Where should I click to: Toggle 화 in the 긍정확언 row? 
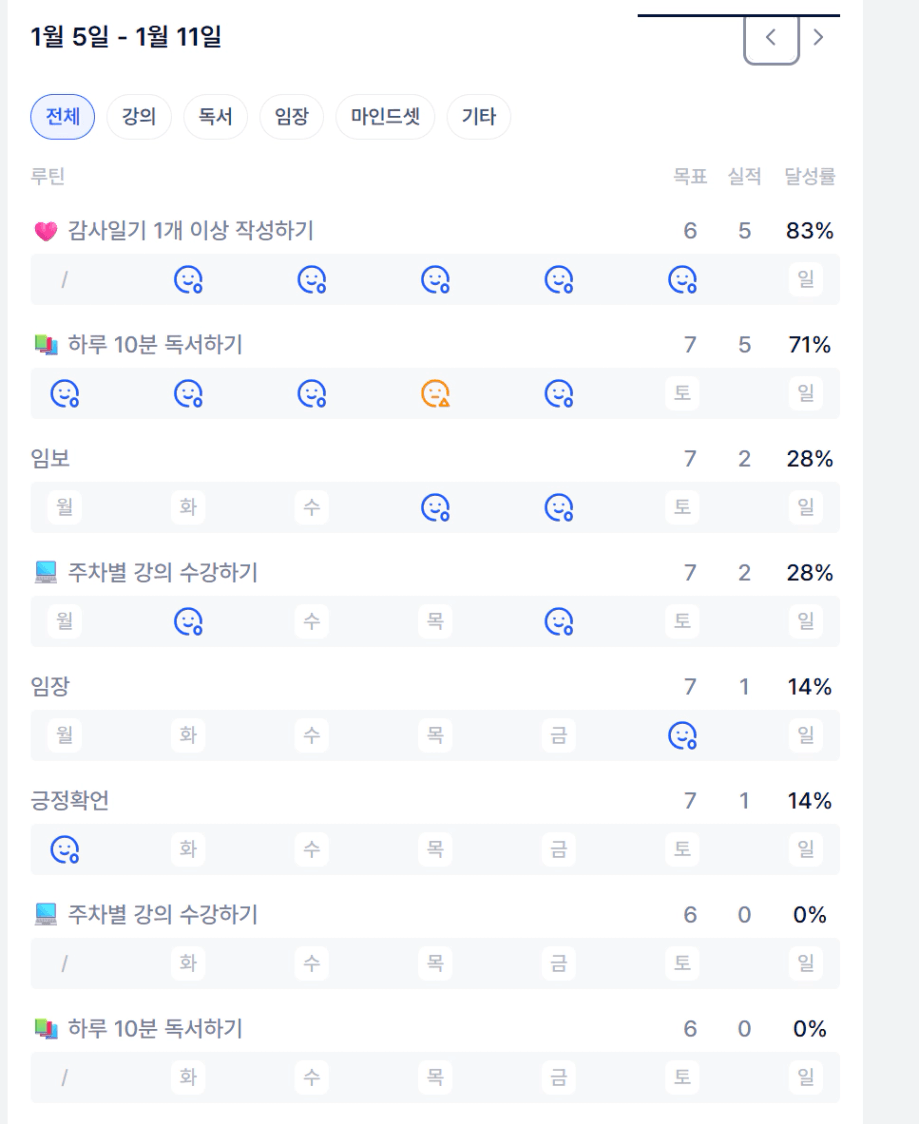pyautogui.click(x=188, y=850)
